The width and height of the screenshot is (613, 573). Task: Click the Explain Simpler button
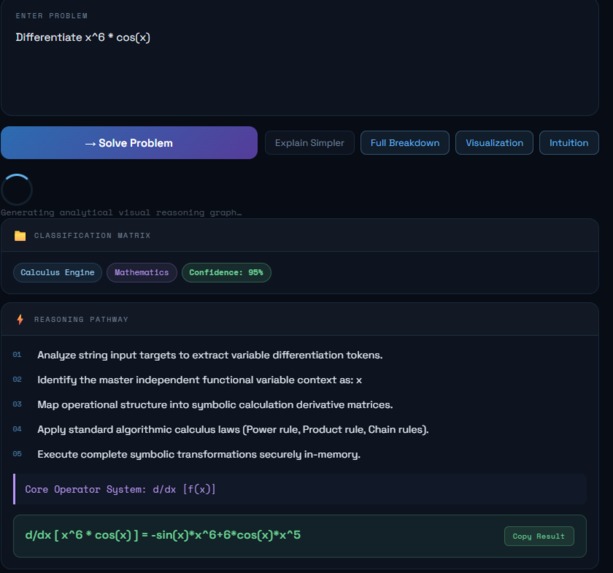[310, 143]
